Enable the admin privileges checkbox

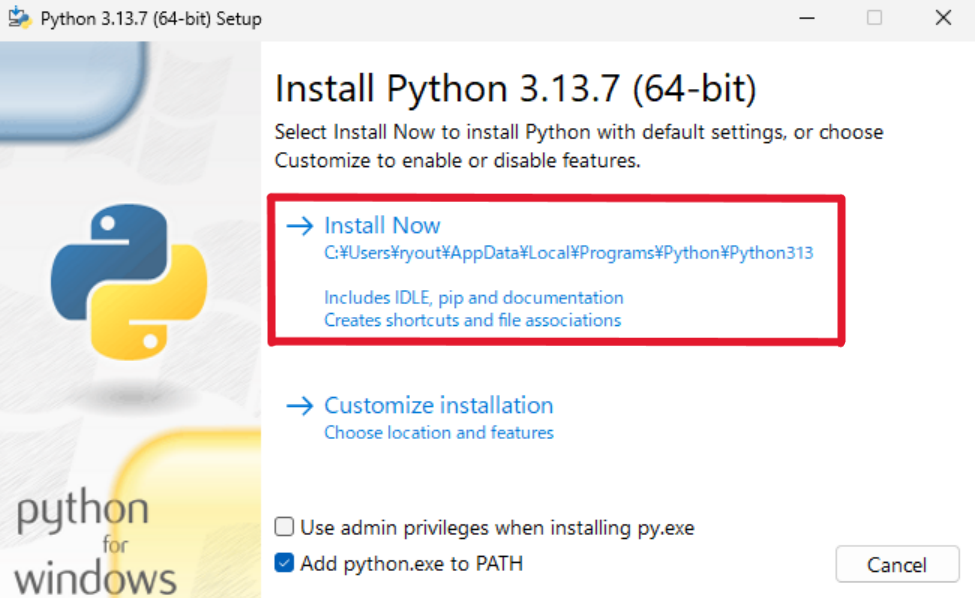pyautogui.click(x=285, y=527)
